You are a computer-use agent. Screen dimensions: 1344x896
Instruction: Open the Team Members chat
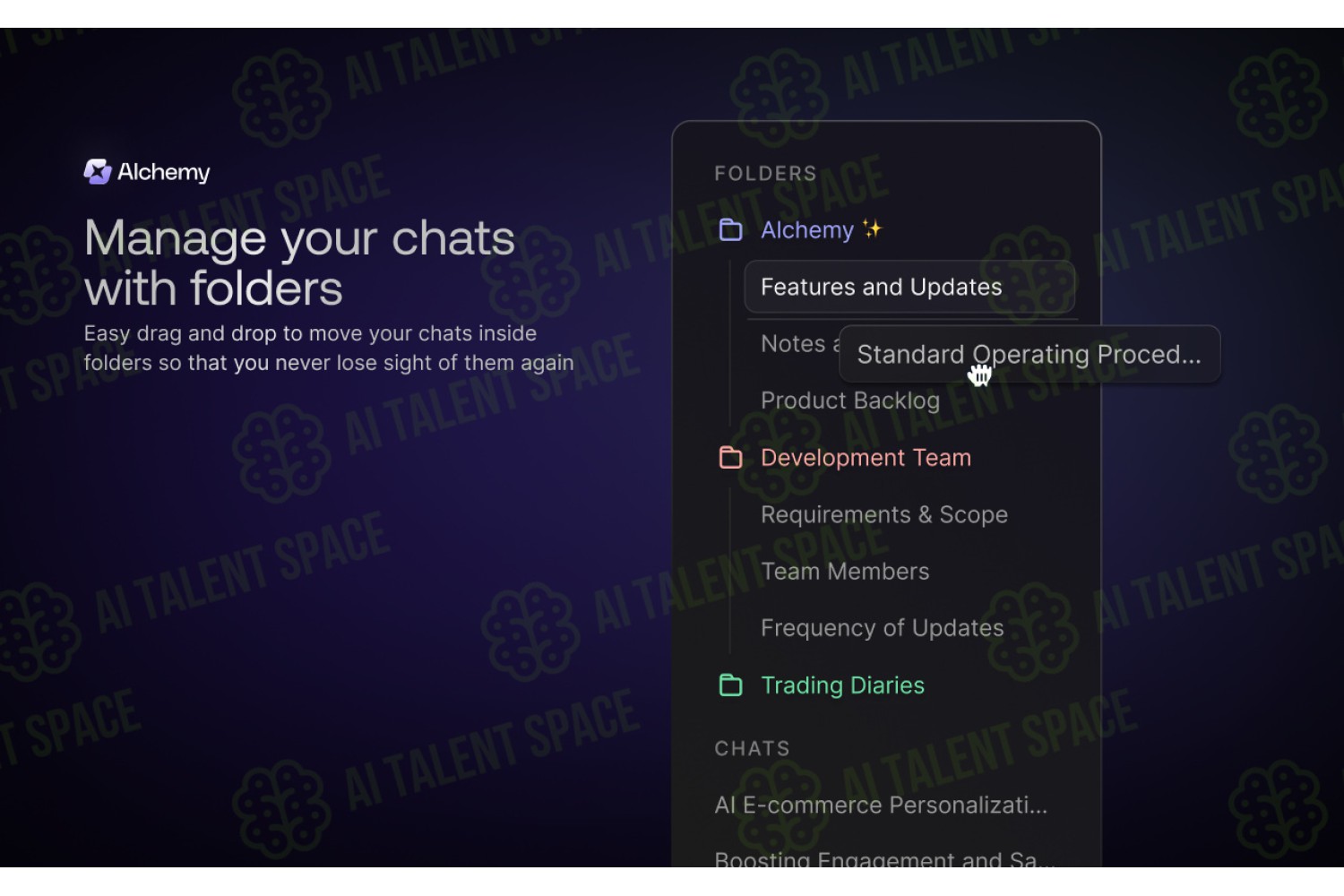(845, 572)
